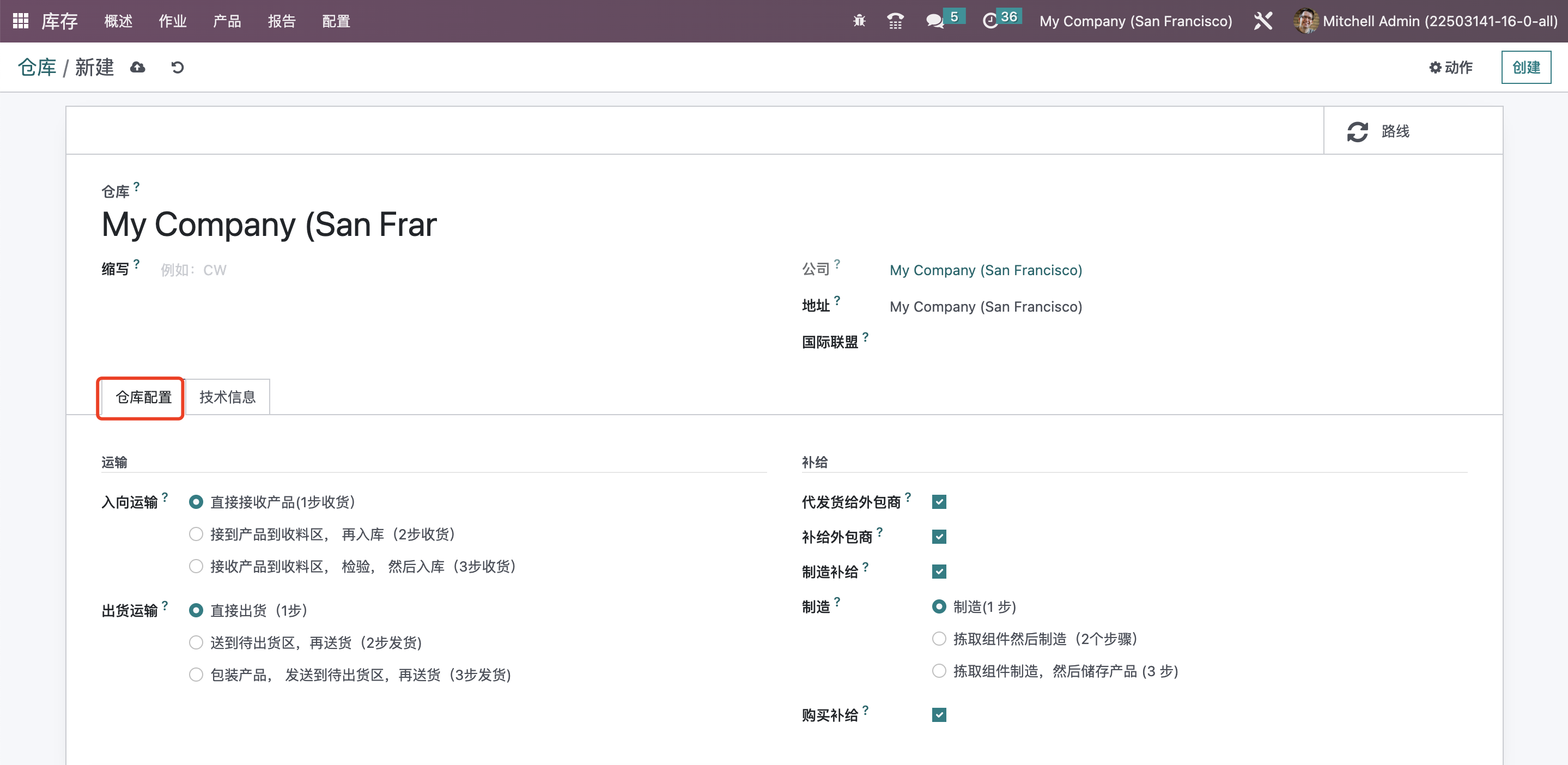
Task: Select 制造(1 步) manufacture option
Action: [939, 607]
